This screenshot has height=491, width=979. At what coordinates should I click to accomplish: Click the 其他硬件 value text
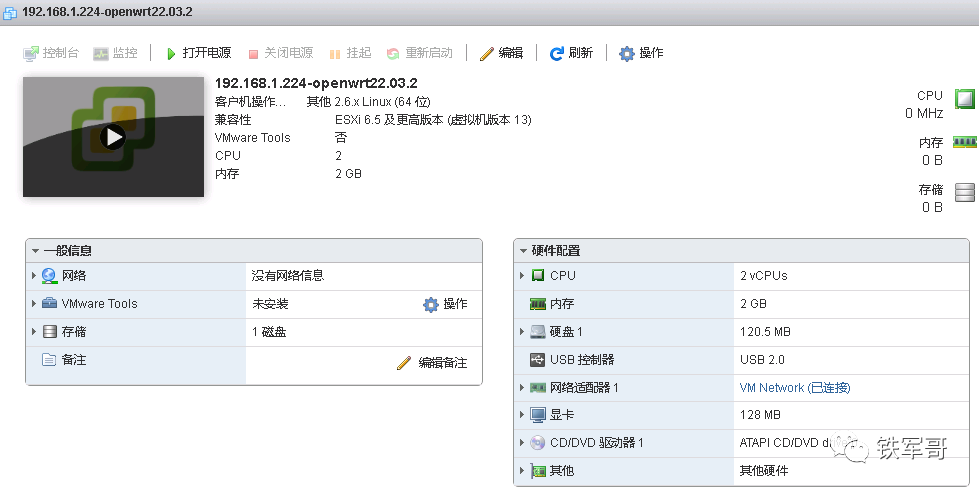pyautogui.click(x=764, y=470)
